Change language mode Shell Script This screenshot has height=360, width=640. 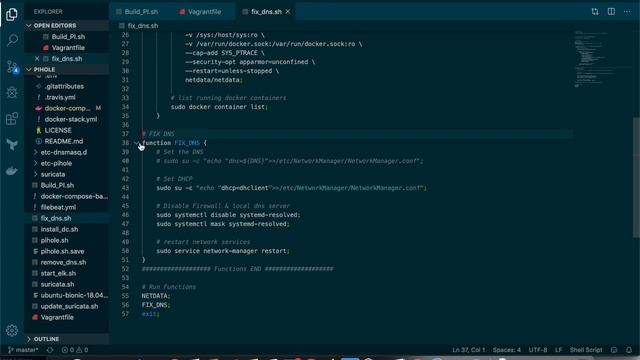tap(586, 350)
